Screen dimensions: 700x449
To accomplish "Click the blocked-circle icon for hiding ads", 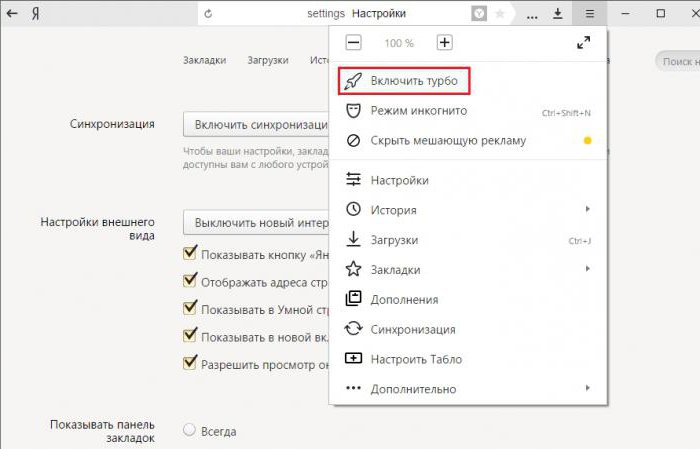I will coord(353,141).
